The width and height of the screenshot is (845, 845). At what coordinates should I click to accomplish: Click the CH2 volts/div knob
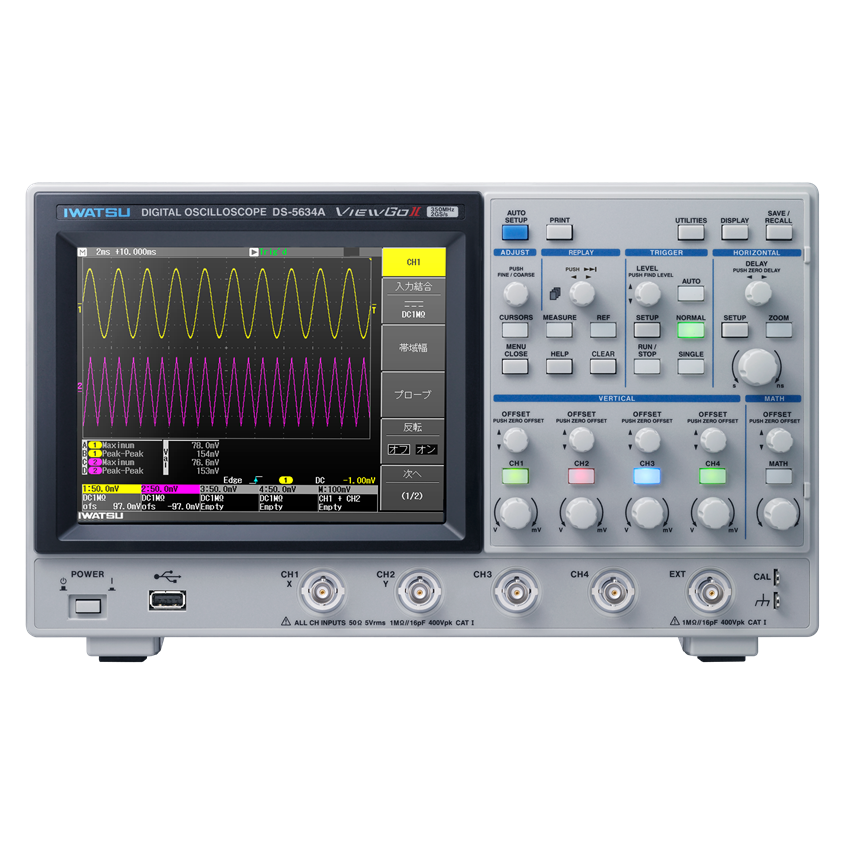pyautogui.click(x=581, y=513)
